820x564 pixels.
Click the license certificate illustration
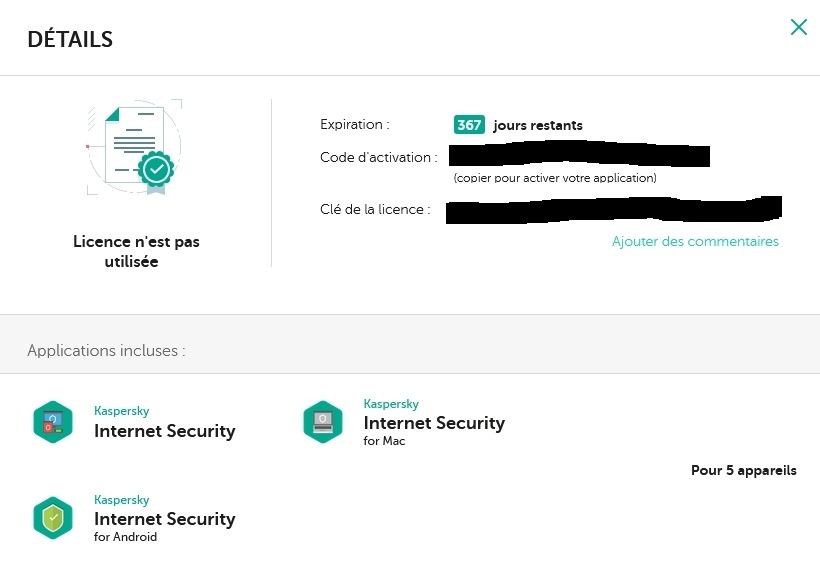135,148
